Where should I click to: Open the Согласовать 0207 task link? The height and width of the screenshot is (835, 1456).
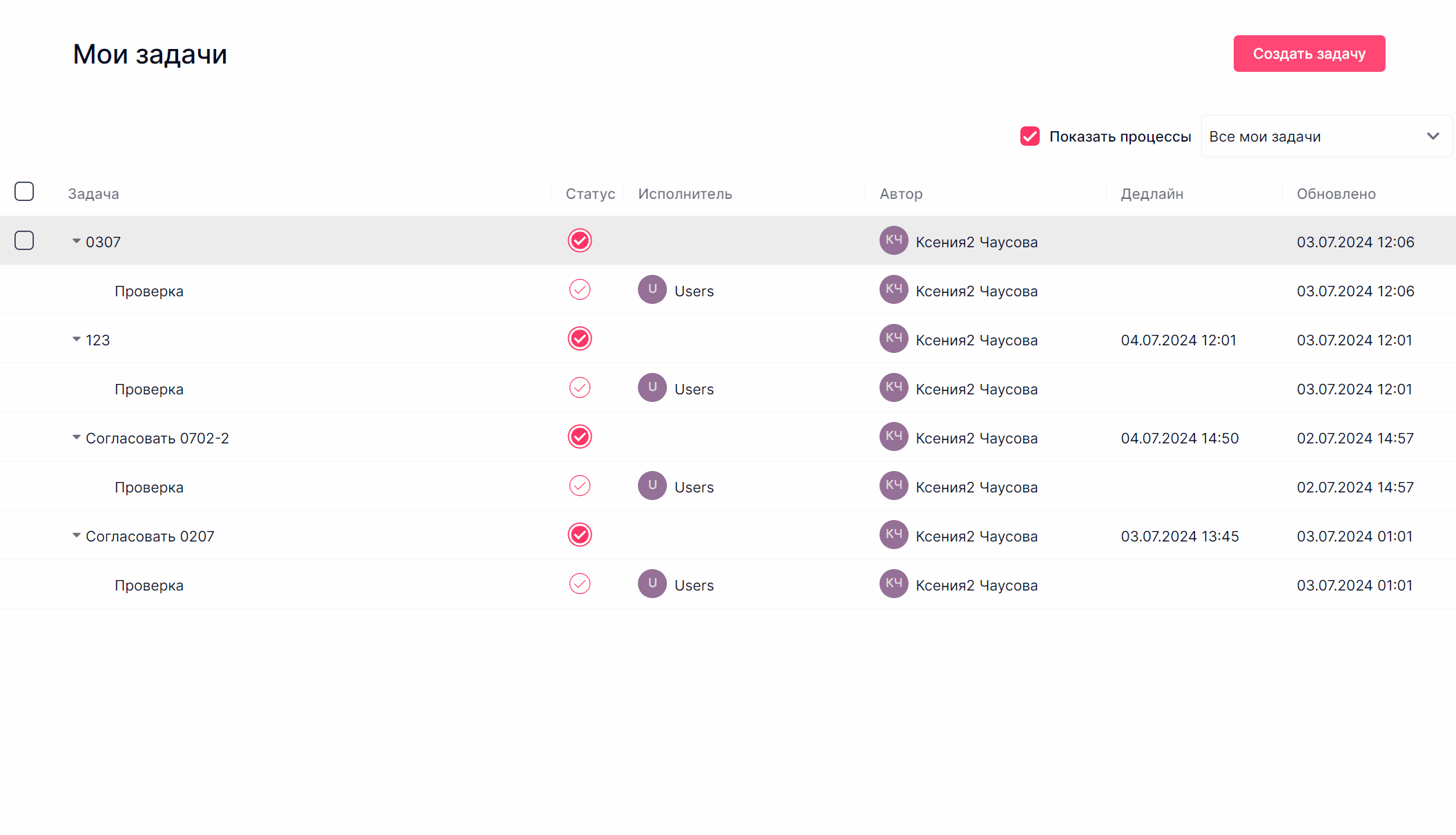point(150,537)
